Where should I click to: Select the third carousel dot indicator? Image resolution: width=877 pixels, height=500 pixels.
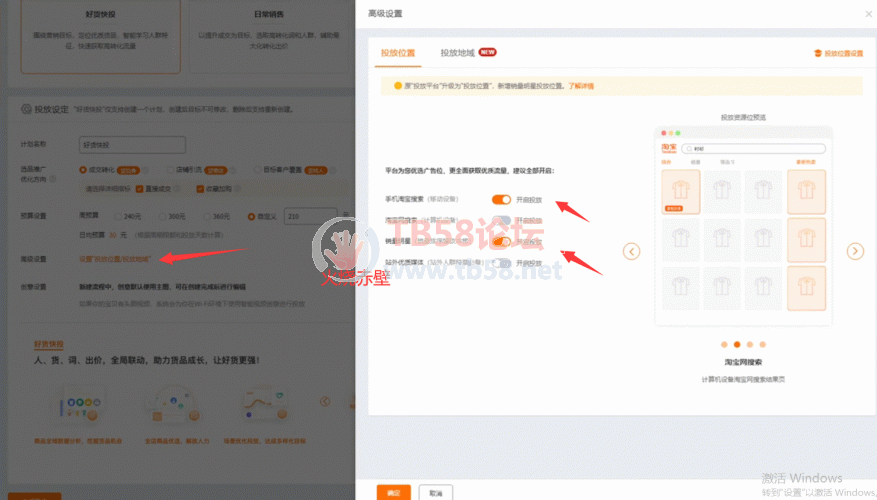[x=749, y=344]
